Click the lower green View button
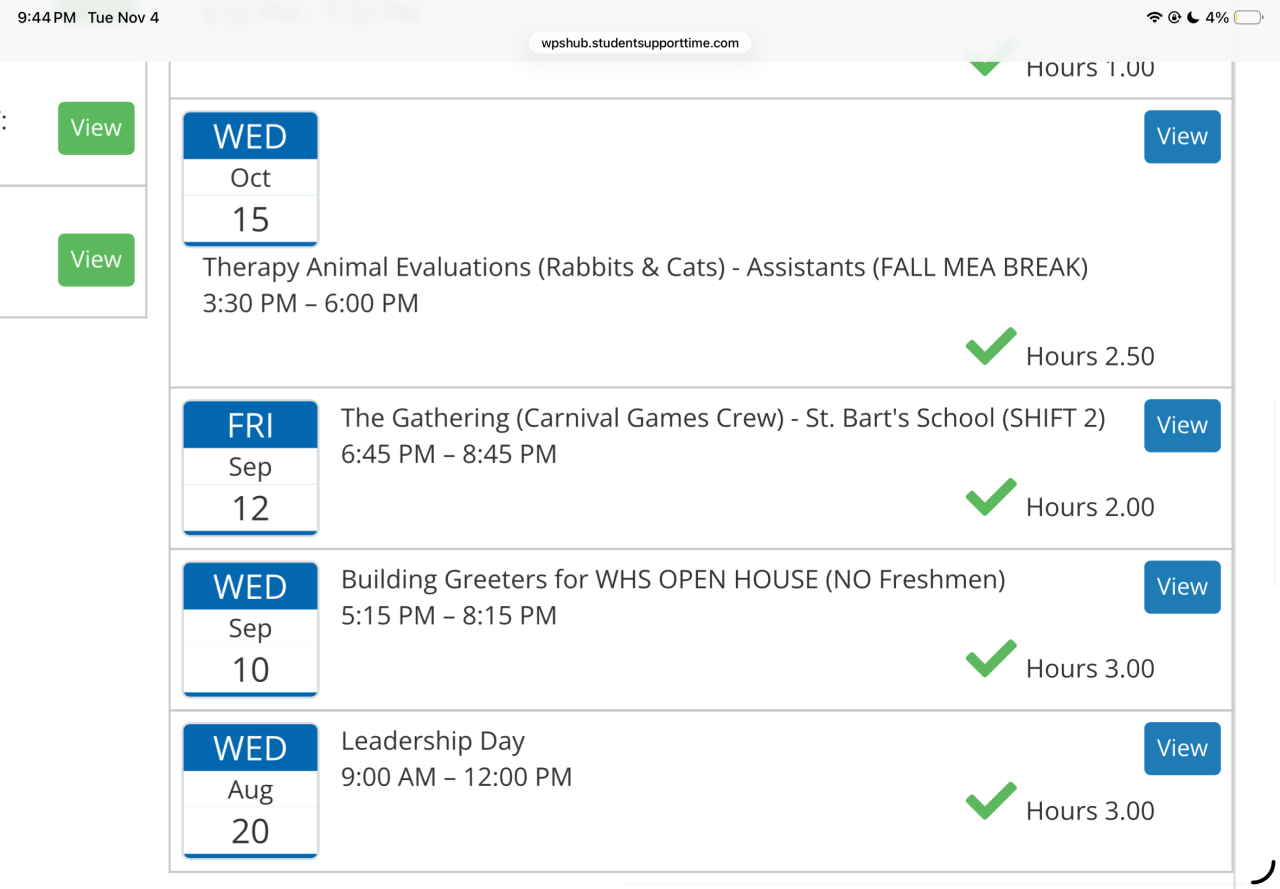1280x889 pixels. click(x=96, y=260)
